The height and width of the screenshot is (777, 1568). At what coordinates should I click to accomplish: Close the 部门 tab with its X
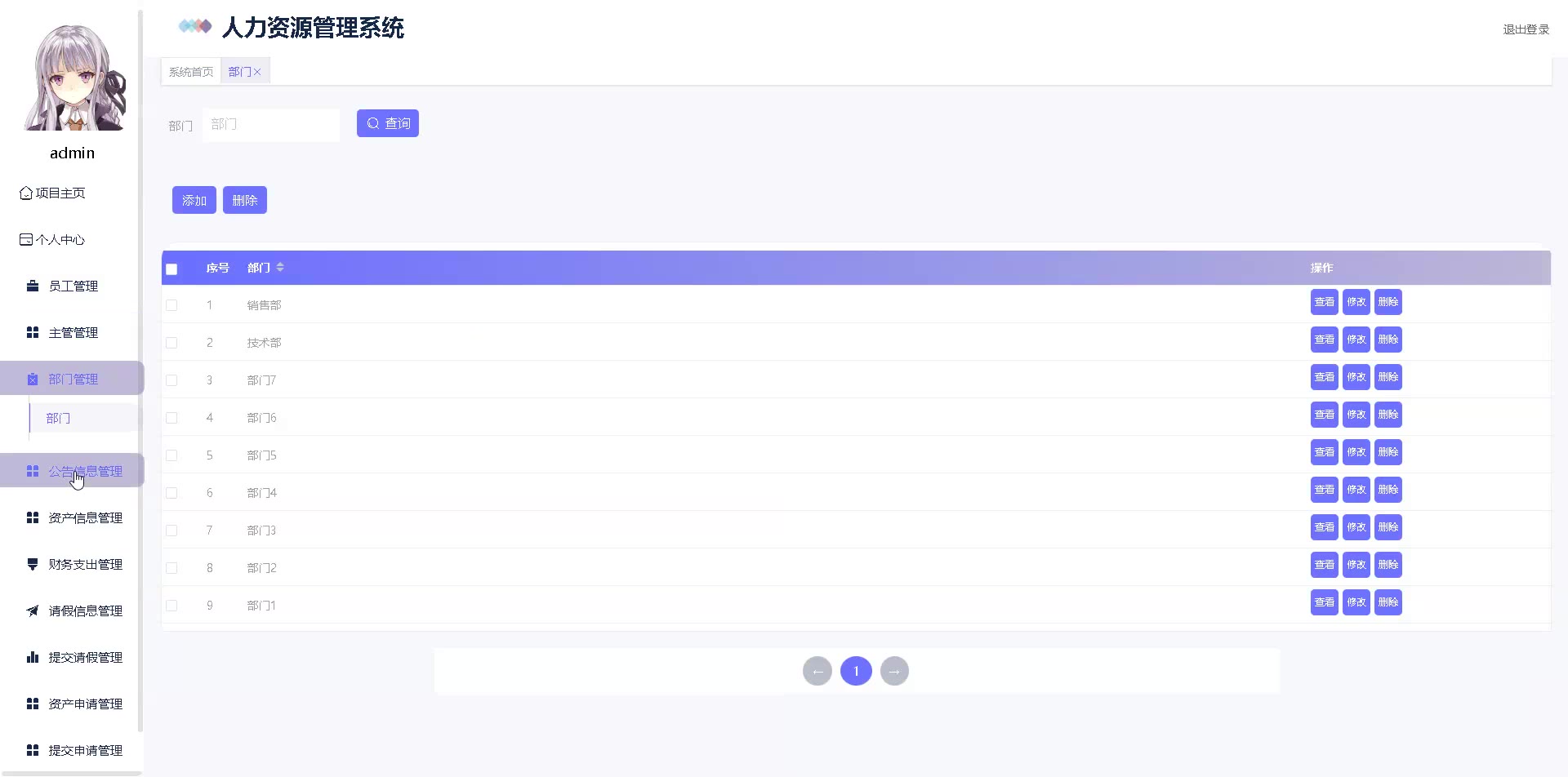coord(257,72)
